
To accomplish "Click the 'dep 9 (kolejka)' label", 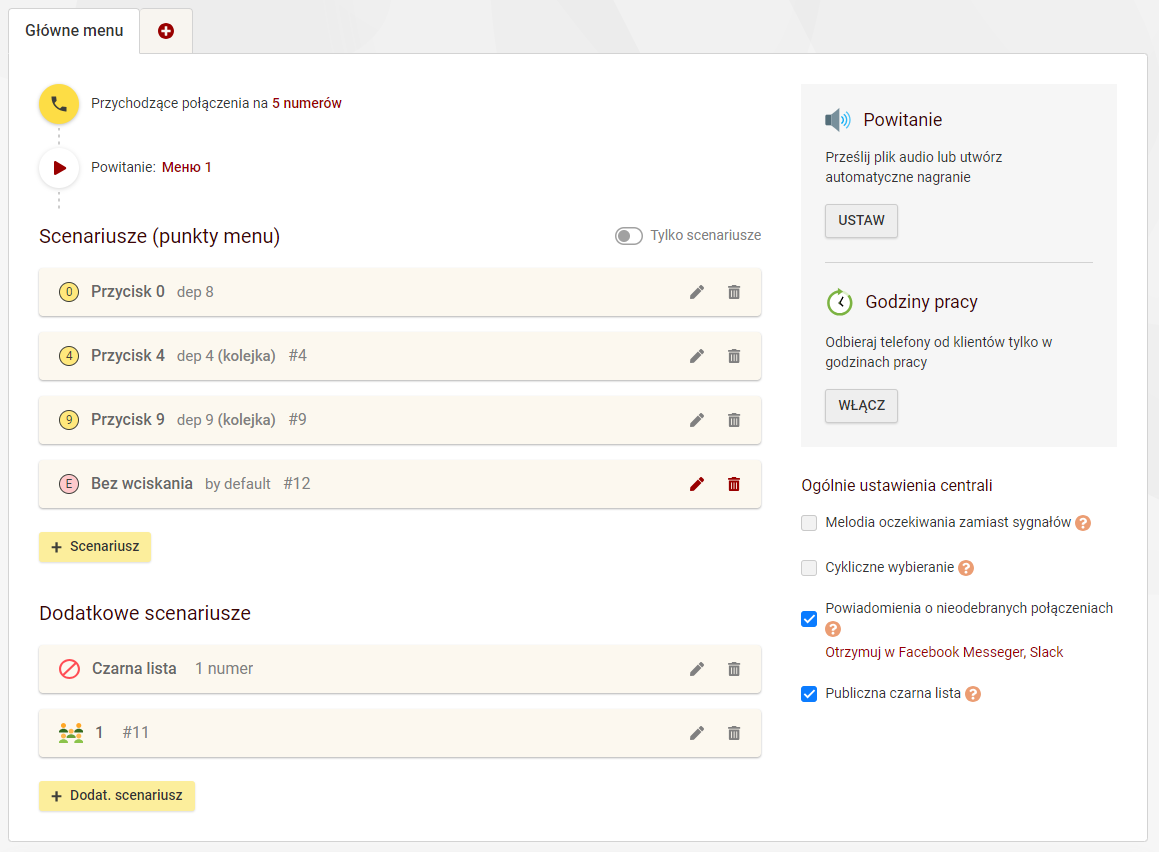I will [226, 420].
